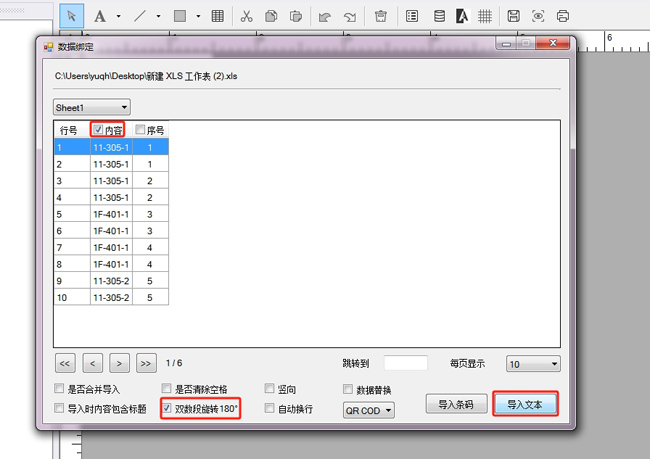Uncheck the 内容 column checkbox

[x=98, y=130]
